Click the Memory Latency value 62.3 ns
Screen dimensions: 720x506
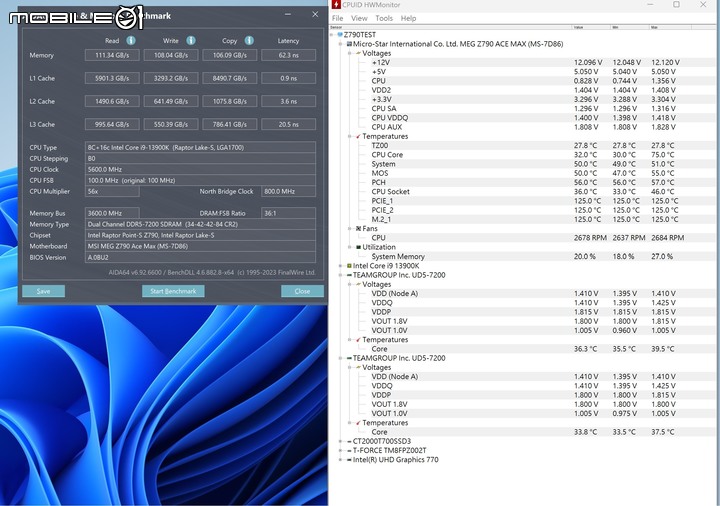tap(288, 55)
